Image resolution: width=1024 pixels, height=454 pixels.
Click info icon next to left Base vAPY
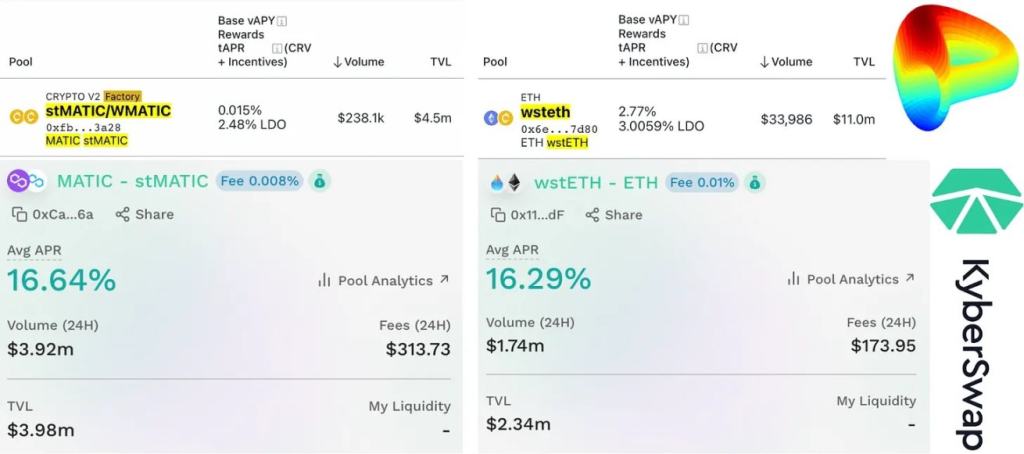tap(282, 21)
